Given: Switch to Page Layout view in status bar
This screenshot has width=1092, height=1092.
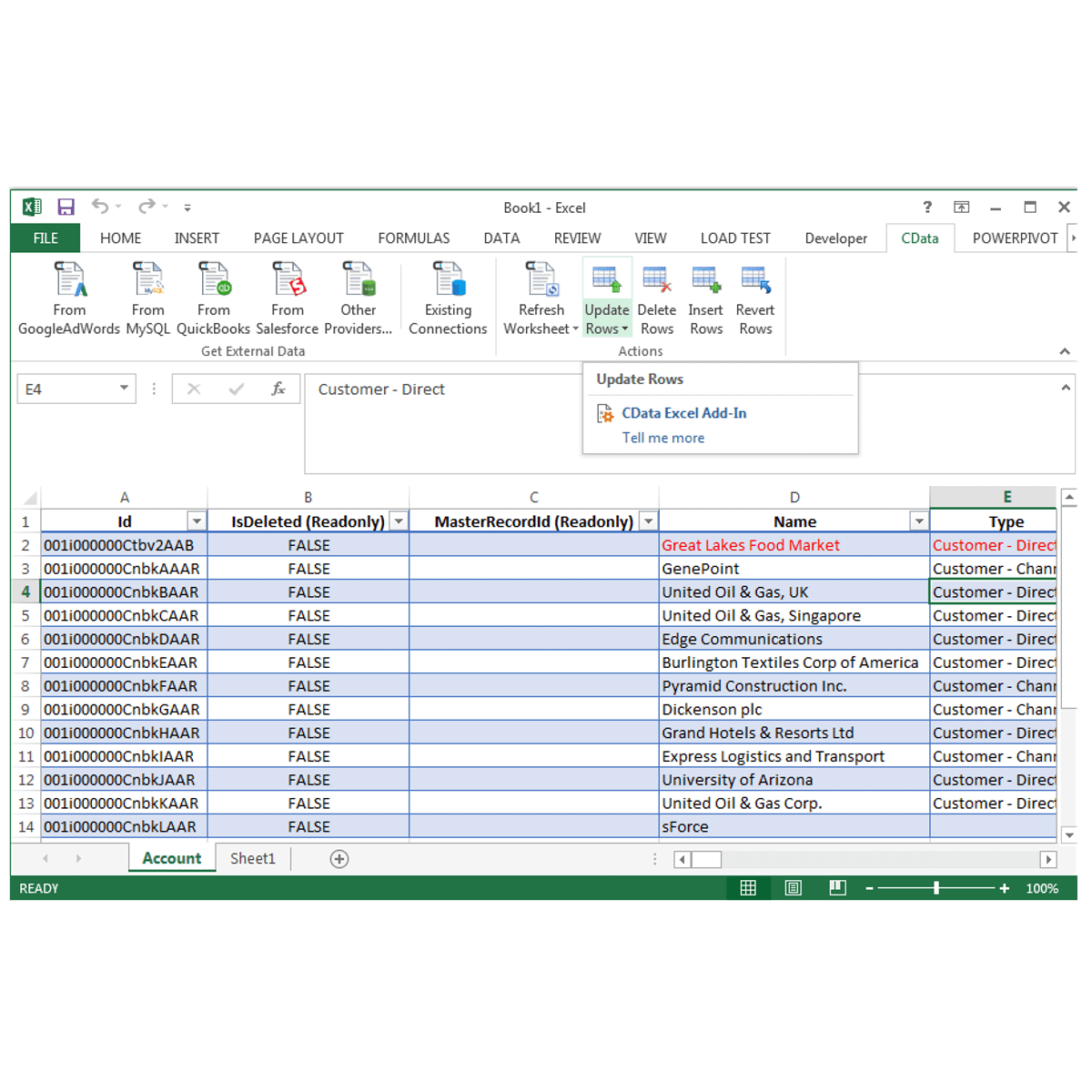Looking at the screenshot, I should pos(794,888).
